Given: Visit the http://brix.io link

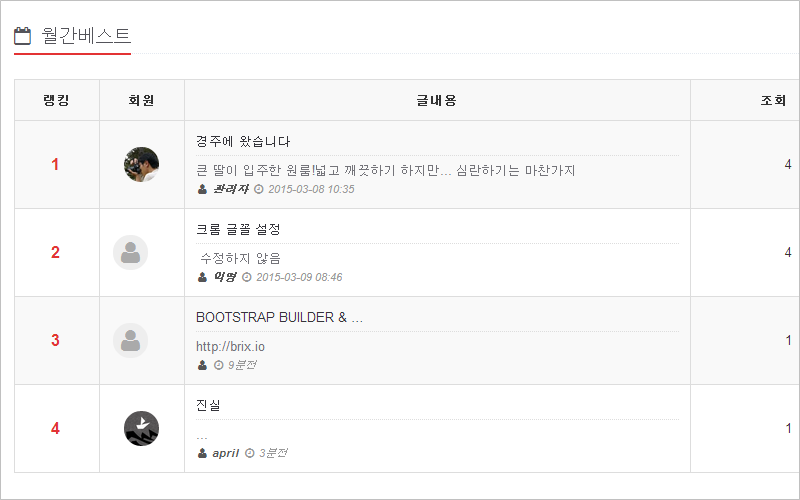Looking at the screenshot, I should [x=230, y=346].
